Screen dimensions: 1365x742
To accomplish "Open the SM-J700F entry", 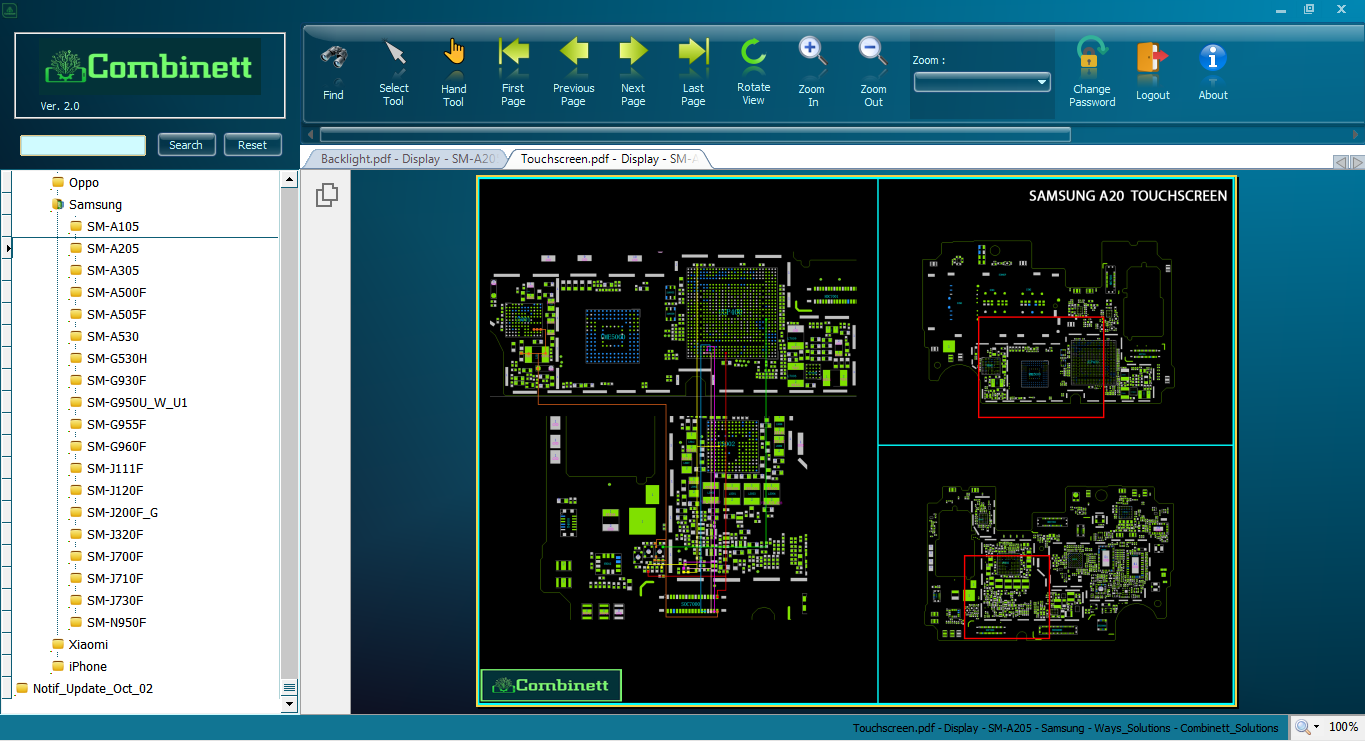I will (x=115, y=557).
